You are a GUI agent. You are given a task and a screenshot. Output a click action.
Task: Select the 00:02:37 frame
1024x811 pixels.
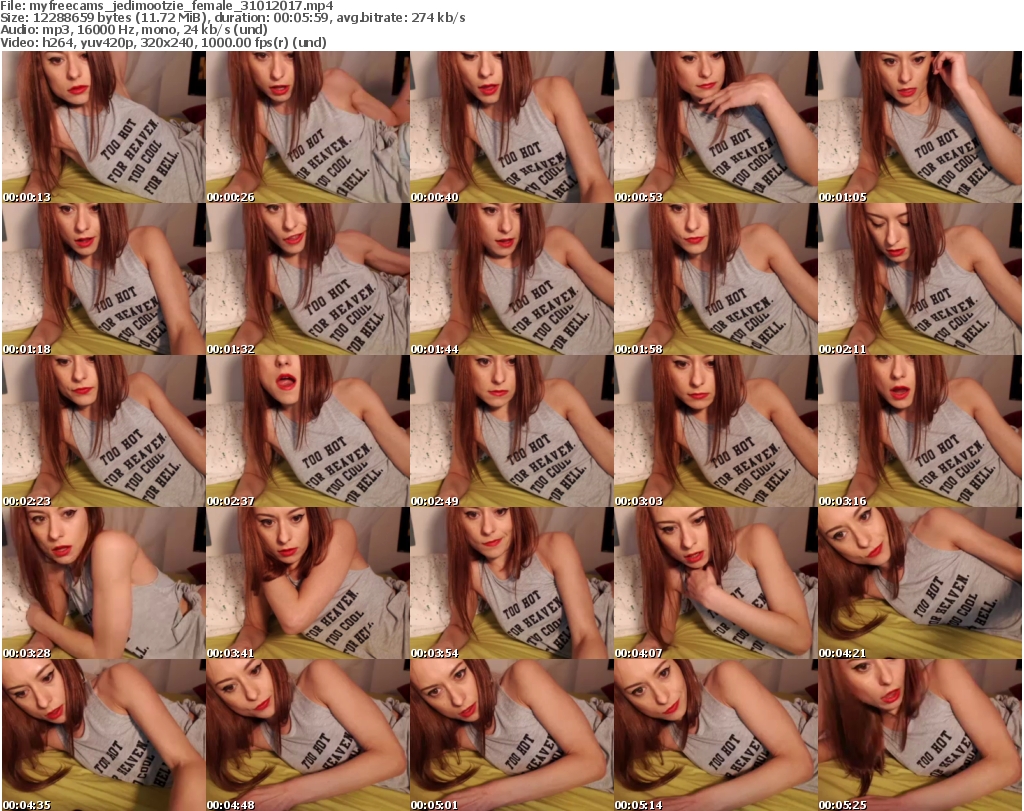(x=307, y=431)
